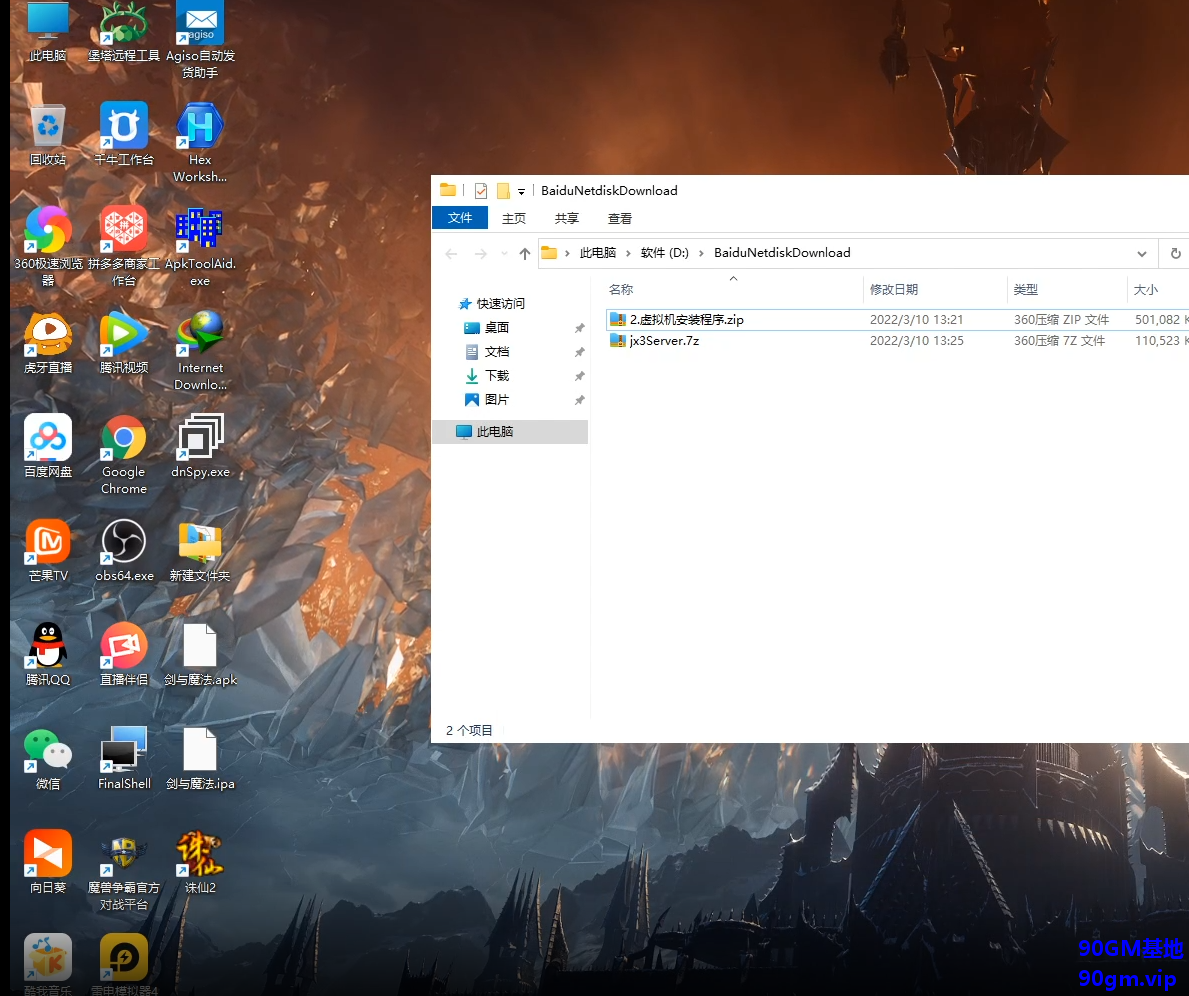Open 桌面 in quick access
This screenshot has height=996, width=1189.
pos(487,328)
